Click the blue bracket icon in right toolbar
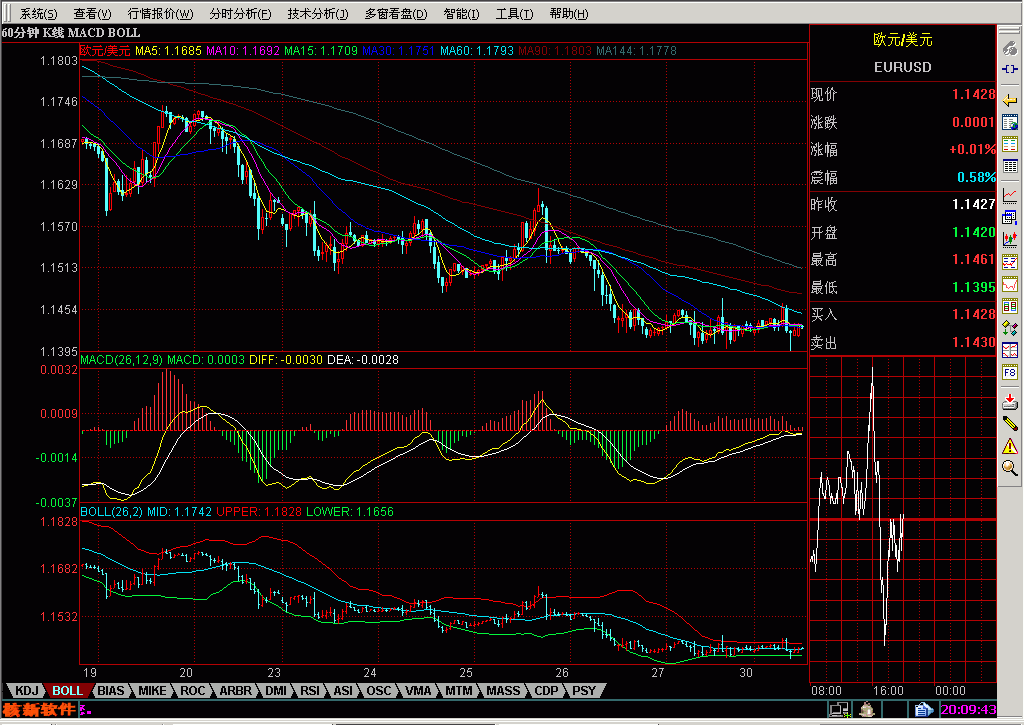 click(1010, 69)
